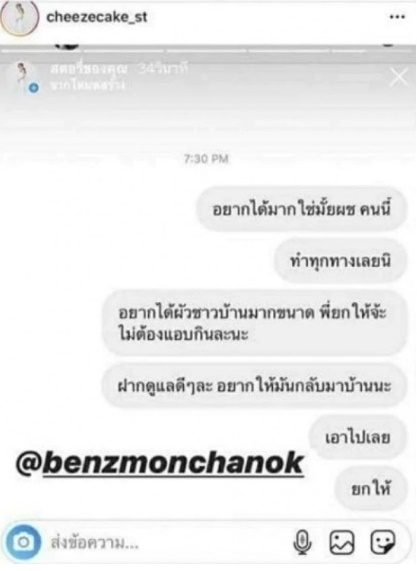Image resolution: width=417 pixels, height=571 pixels.
Task: Select the first message ending คนนี้
Action: pos(302,209)
